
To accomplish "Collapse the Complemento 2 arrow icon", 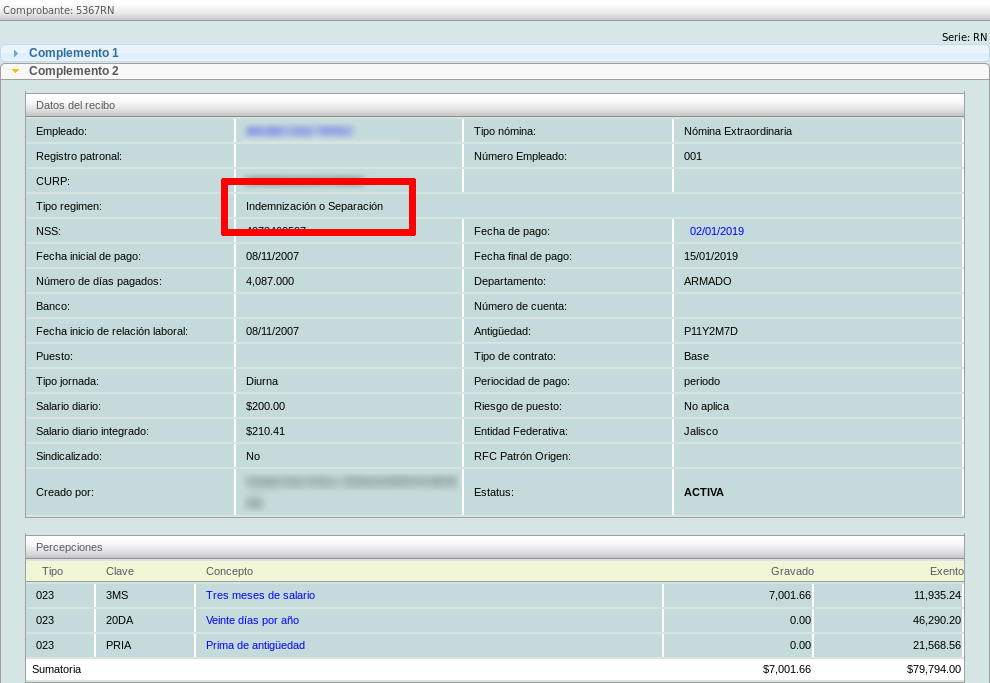I will (16, 72).
